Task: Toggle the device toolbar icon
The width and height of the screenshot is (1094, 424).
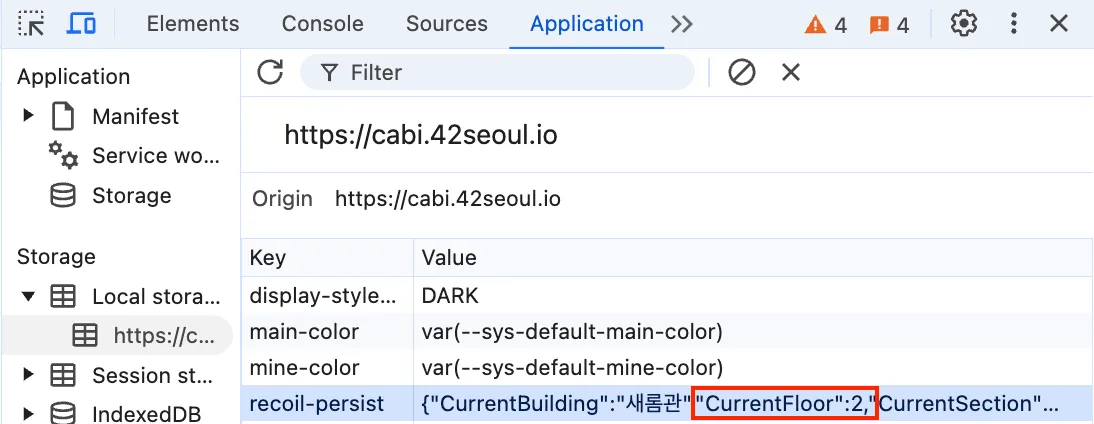Action: [x=81, y=24]
